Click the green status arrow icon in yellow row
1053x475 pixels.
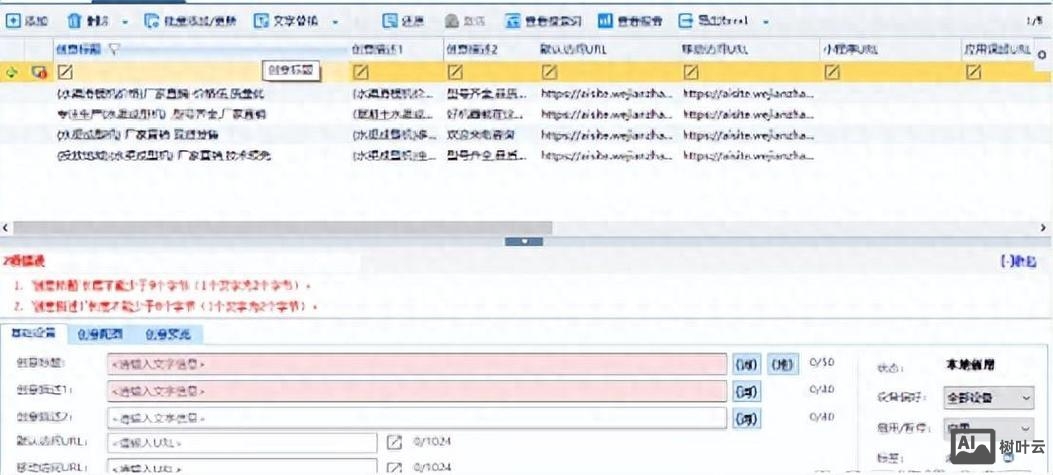tap(11, 72)
